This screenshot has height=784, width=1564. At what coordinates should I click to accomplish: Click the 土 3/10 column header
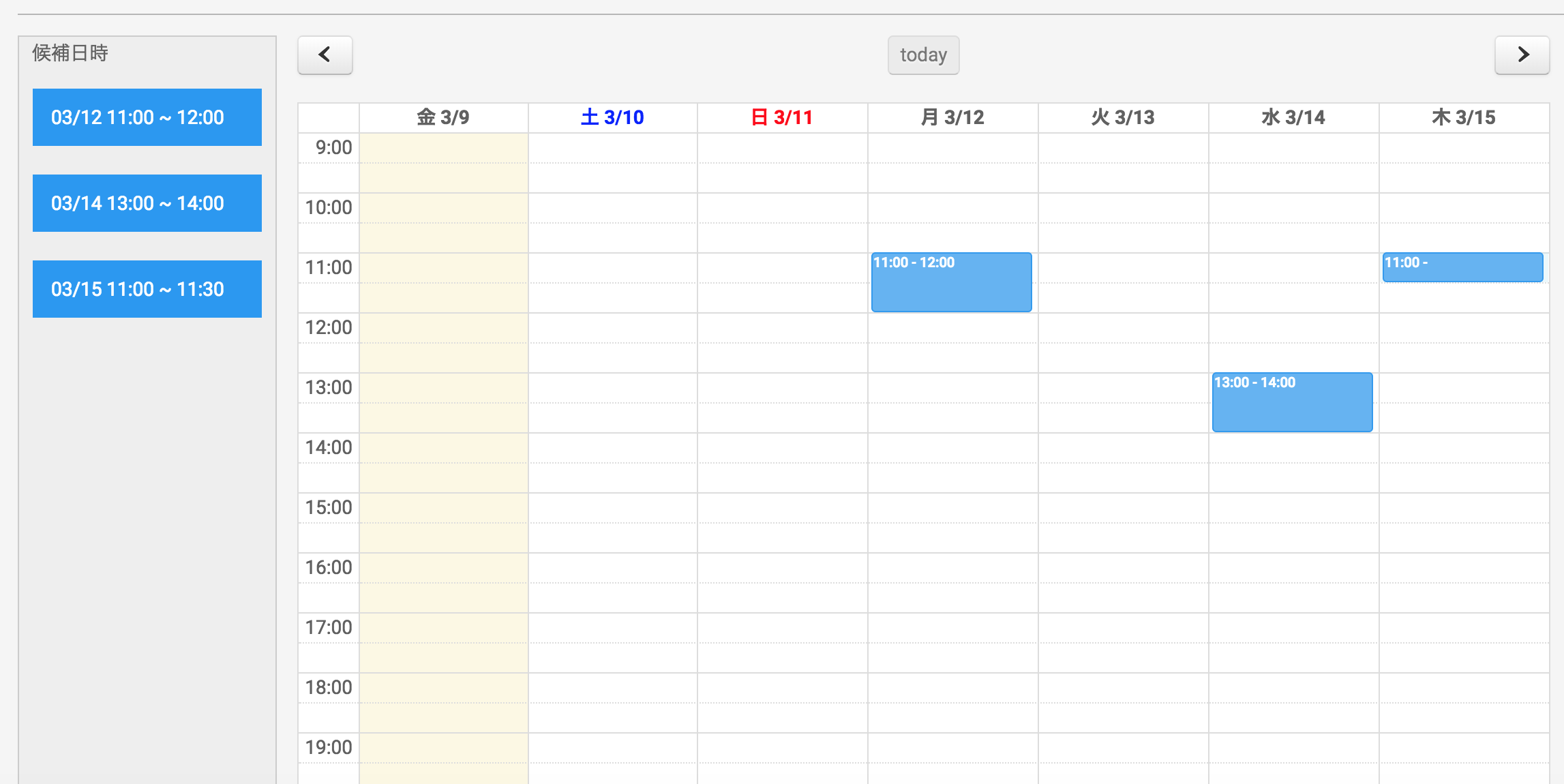612,117
